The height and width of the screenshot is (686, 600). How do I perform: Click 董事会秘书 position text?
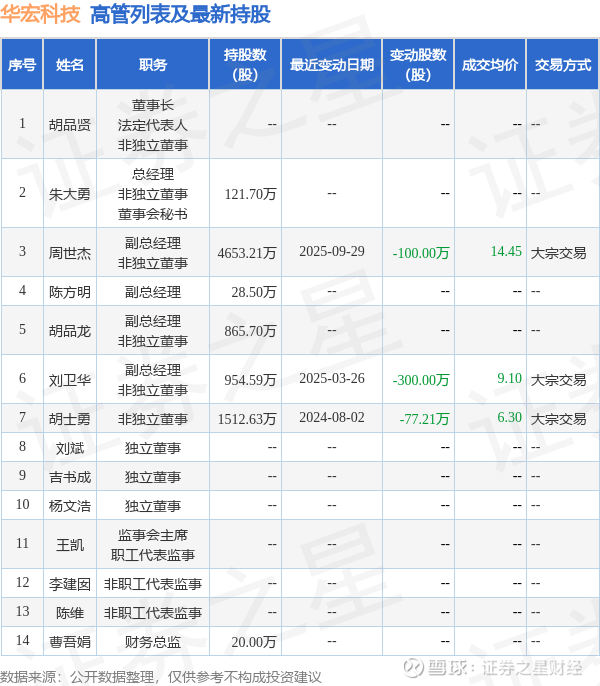(153, 214)
